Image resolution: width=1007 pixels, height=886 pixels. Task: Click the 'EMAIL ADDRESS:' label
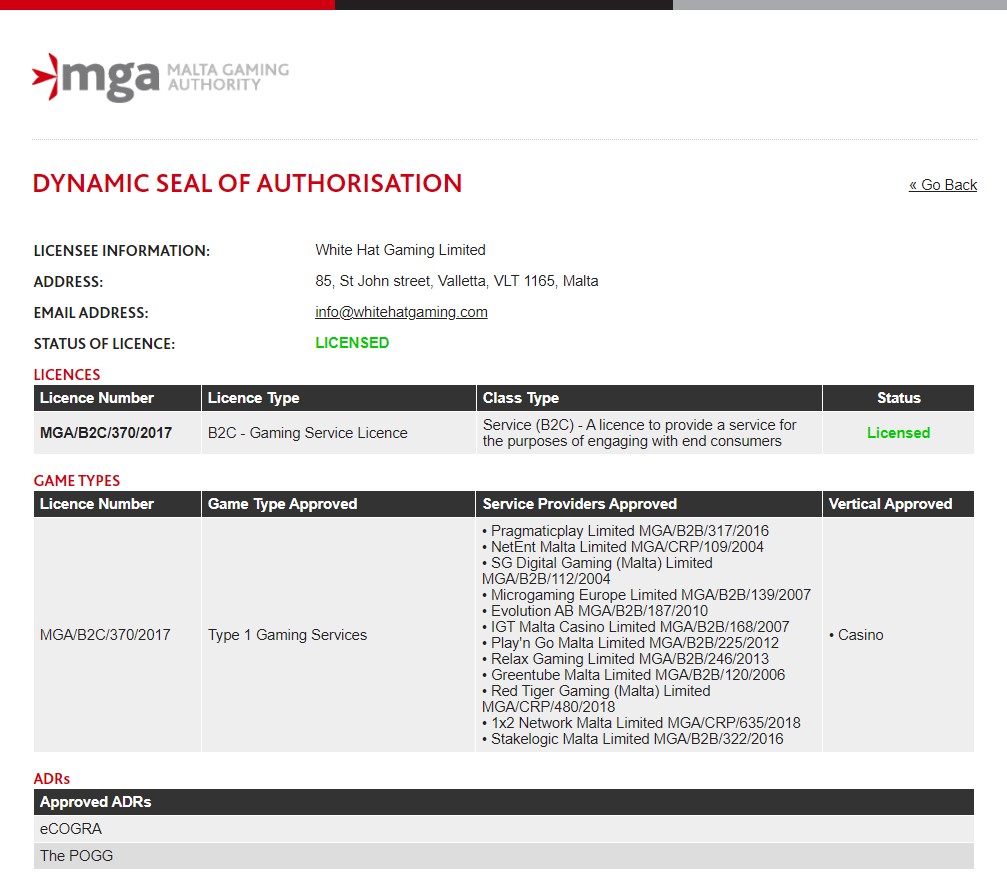pyautogui.click(x=91, y=313)
